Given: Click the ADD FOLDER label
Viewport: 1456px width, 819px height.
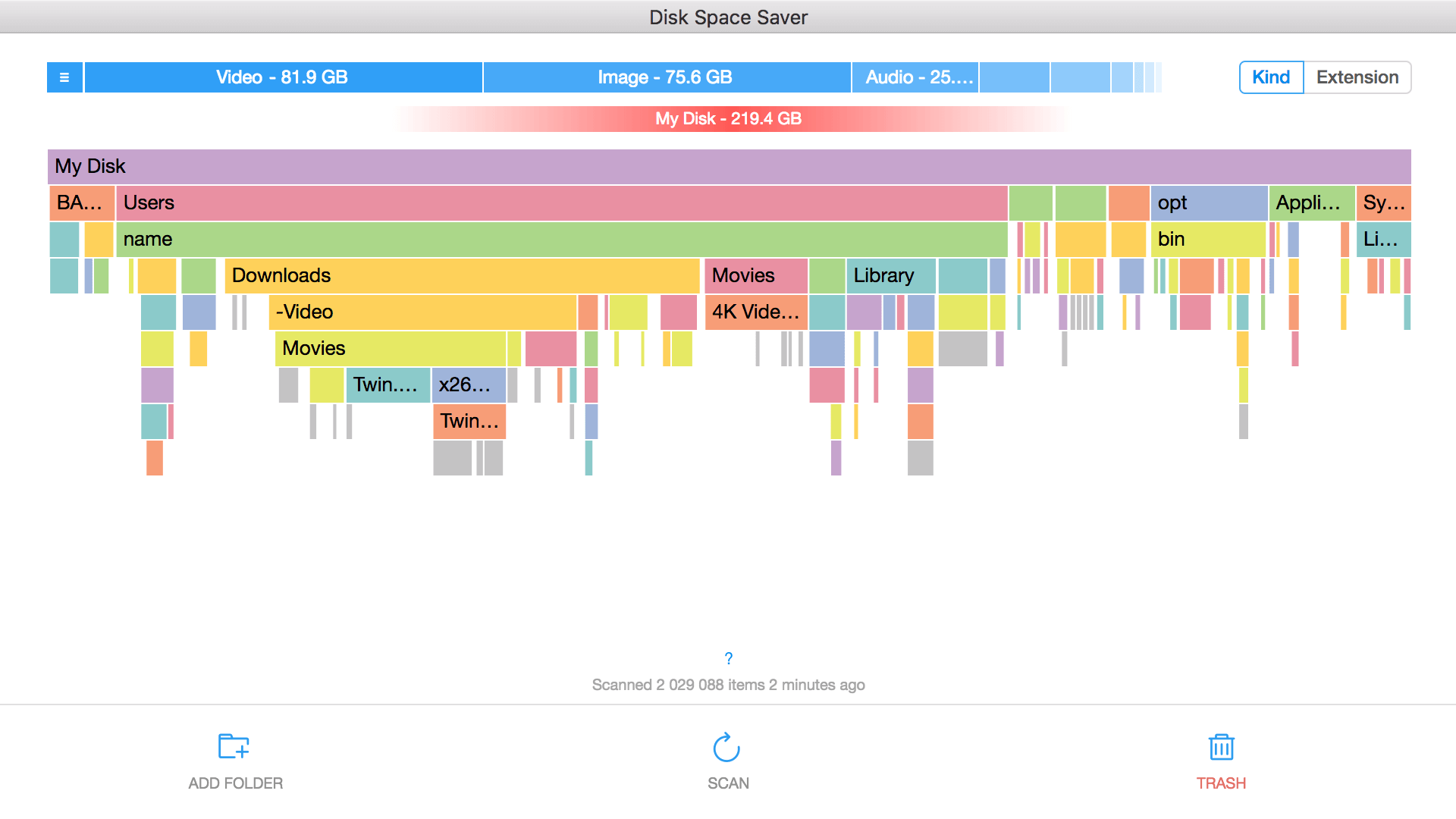Looking at the screenshot, I should 235,783.
